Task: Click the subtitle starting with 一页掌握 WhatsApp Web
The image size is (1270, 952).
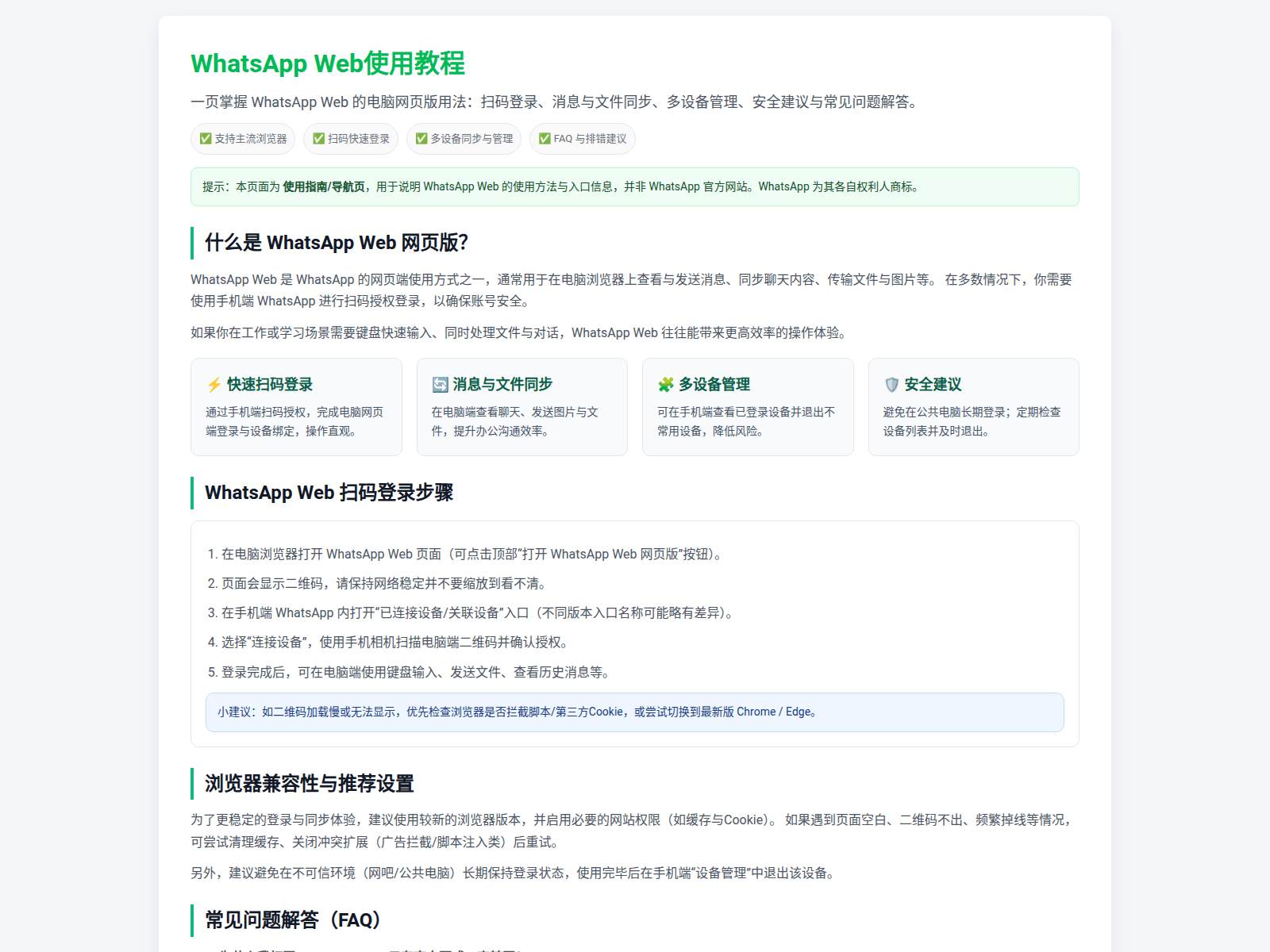Action: coord(556,102)
